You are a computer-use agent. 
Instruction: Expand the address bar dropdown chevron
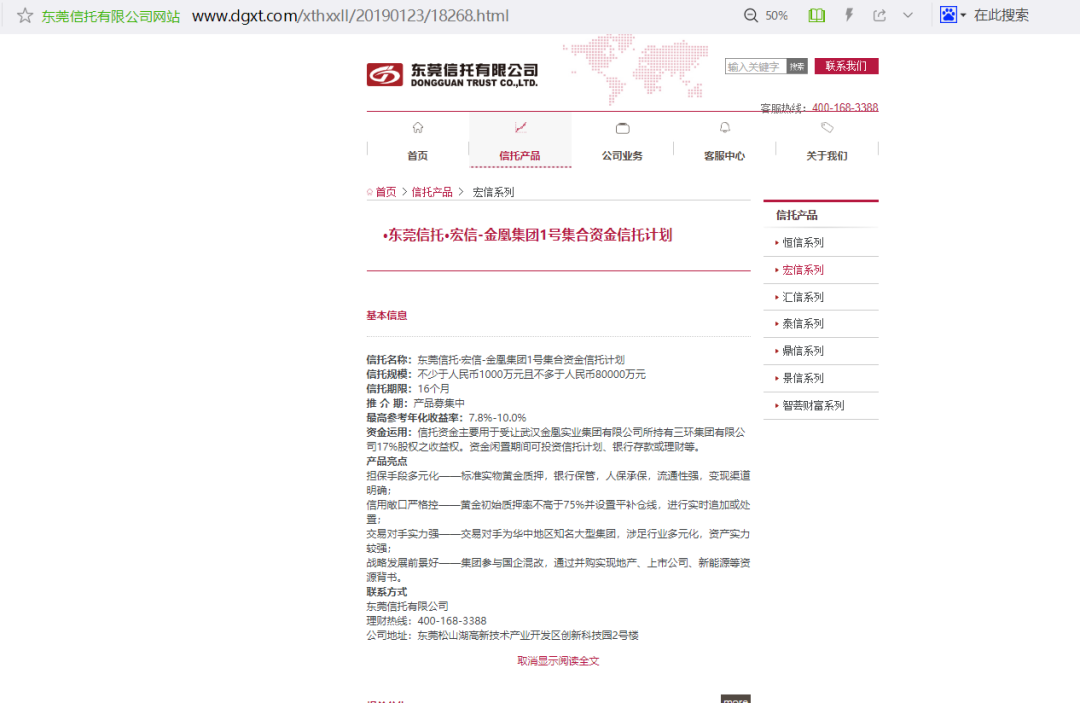(x=908, y=15)
